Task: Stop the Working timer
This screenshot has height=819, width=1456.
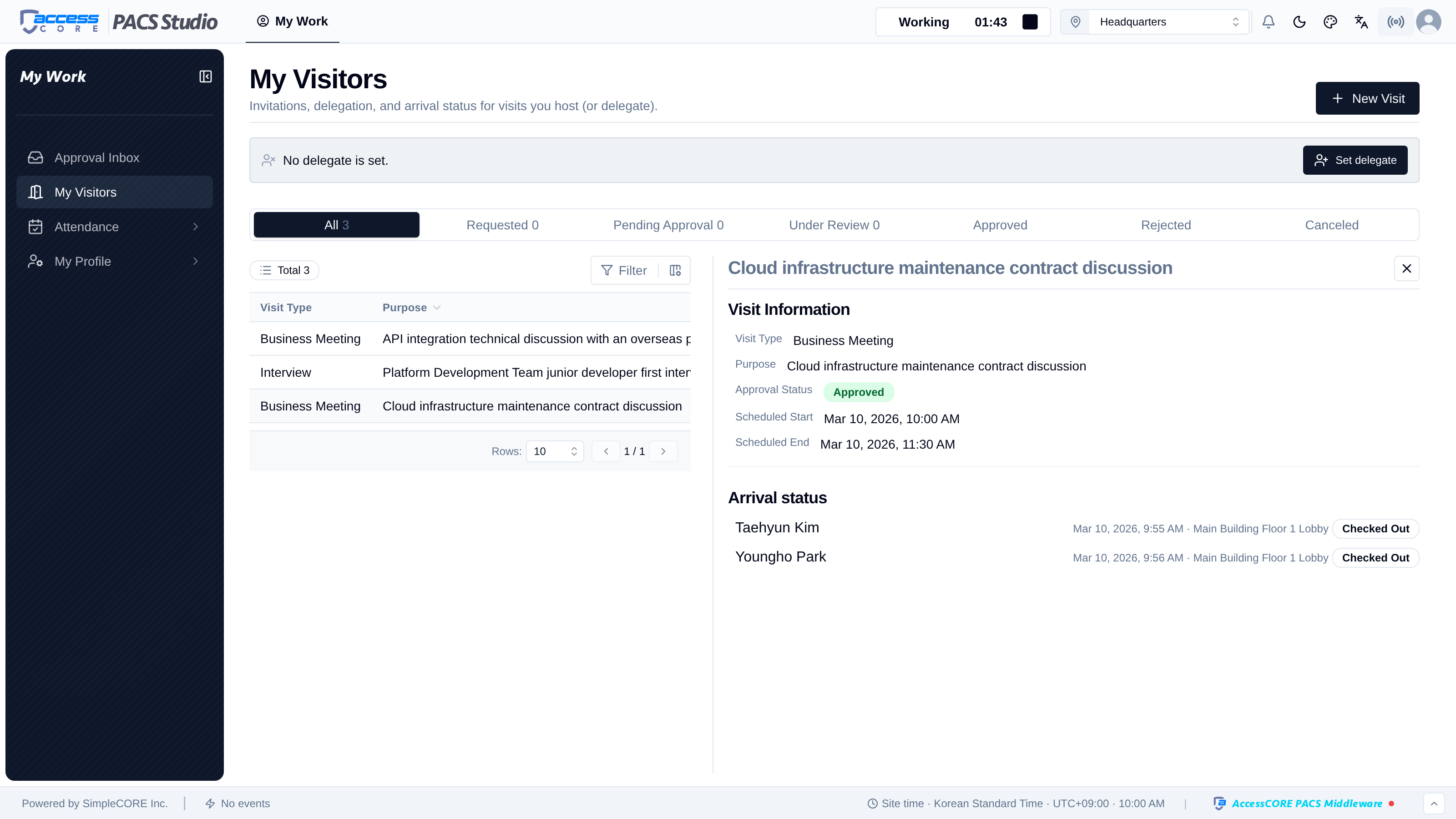Action: [1030, 22]
